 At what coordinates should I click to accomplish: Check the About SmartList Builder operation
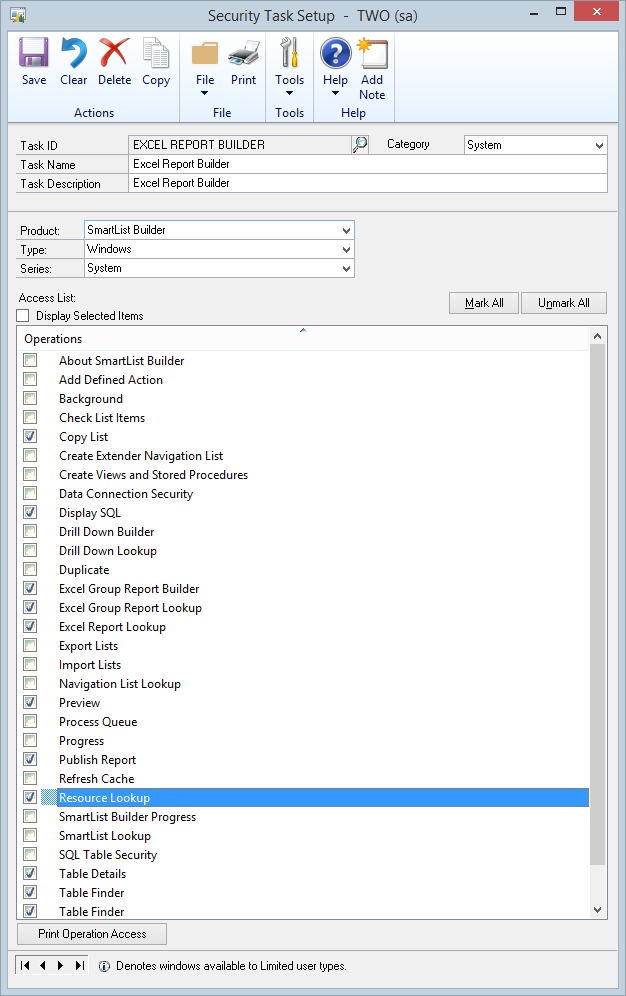[x=30, y=360]
